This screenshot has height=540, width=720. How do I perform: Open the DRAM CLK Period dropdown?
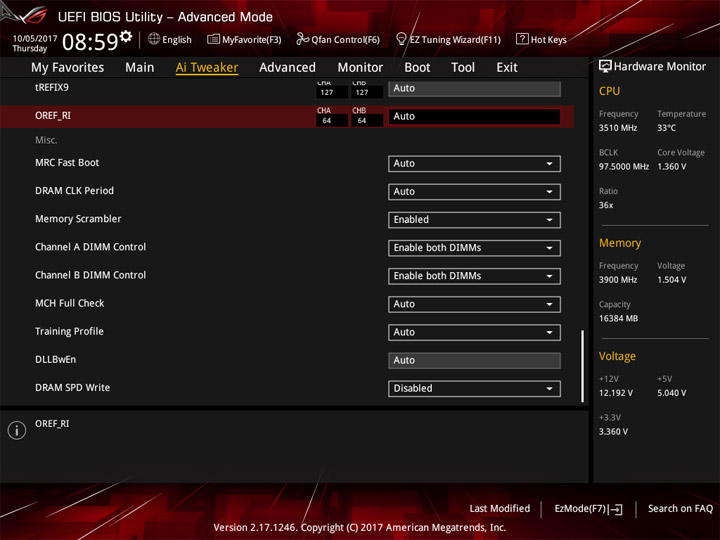pyautogui.click(x=474, y=191)
